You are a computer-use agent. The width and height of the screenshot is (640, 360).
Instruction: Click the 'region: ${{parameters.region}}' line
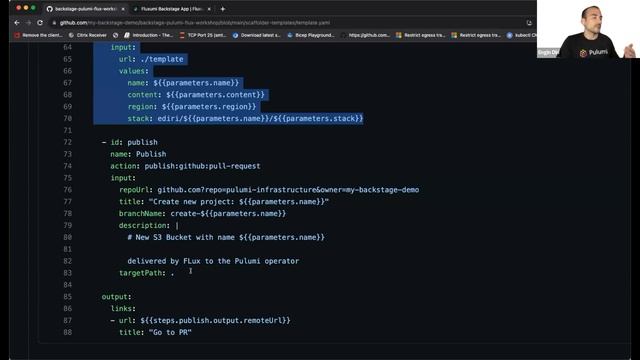192,107
